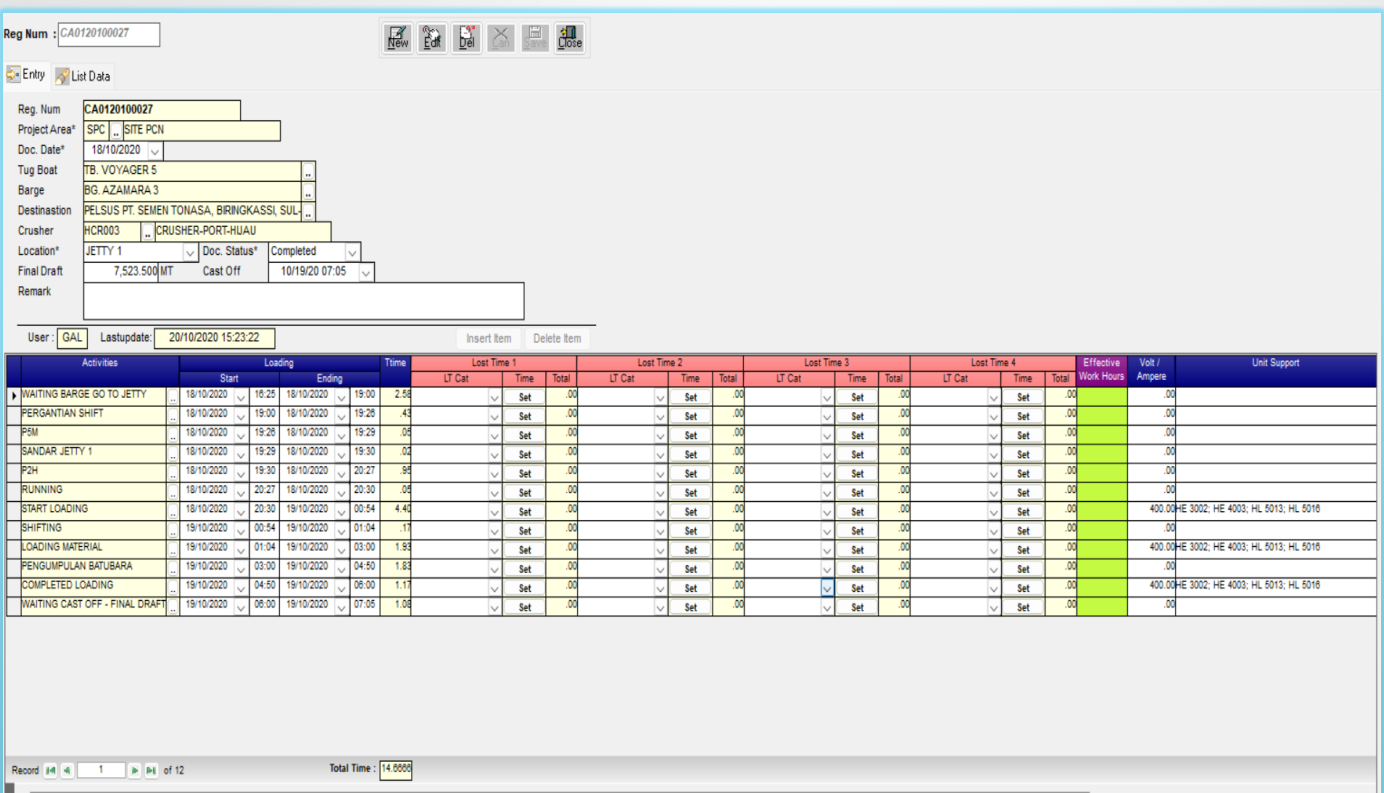Open the Crusher lookup button
The height and width of the screenshot is (793, 1384).
pos(148,232)
